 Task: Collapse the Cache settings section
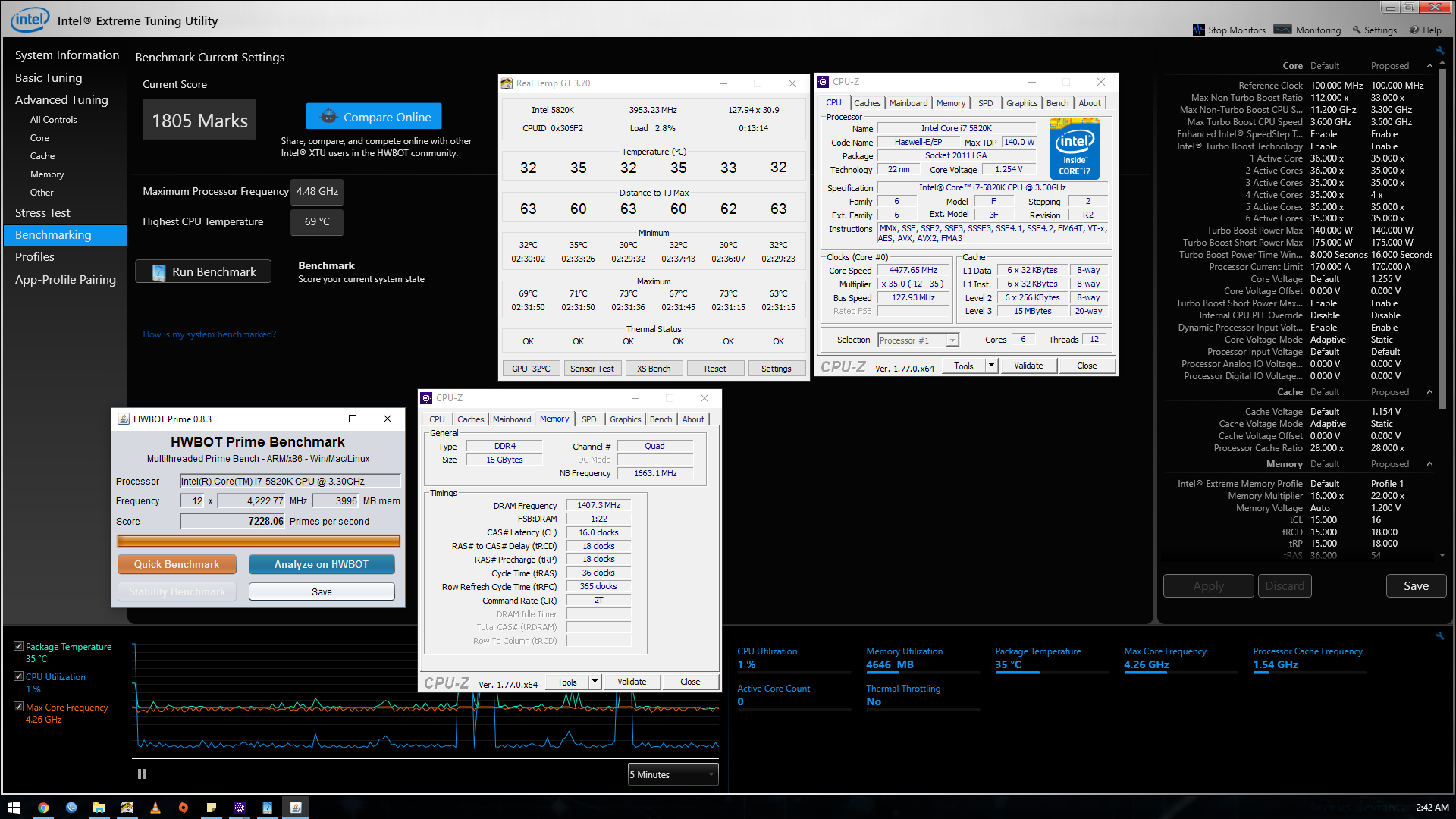(1429, 392)
